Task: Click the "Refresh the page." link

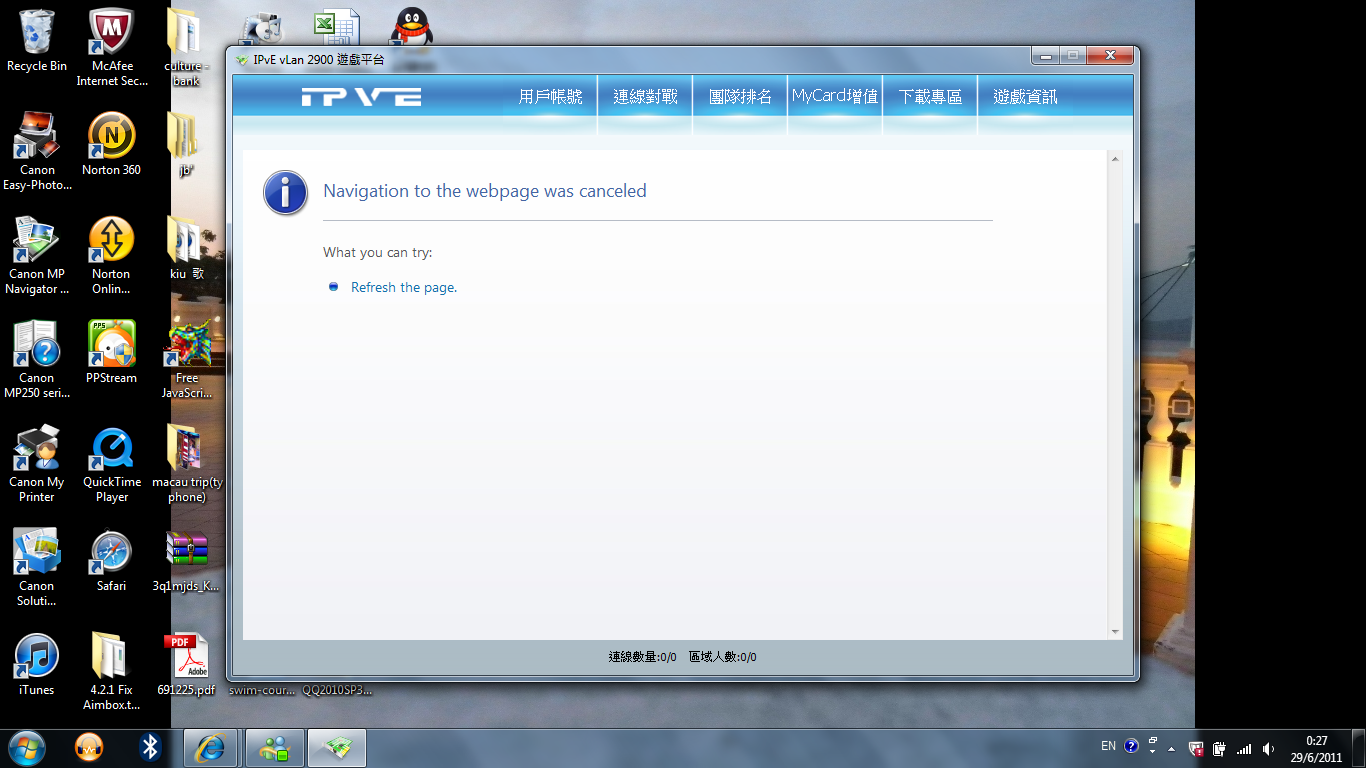Action: coord(404,288)
